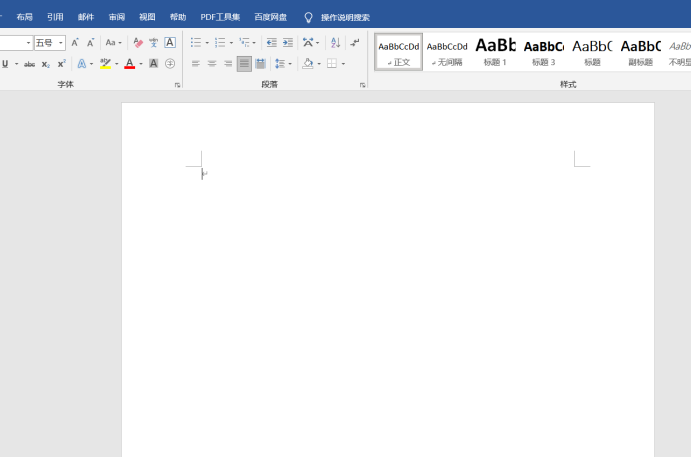Expand the change case Aa dropdown

tap(114, 43)
